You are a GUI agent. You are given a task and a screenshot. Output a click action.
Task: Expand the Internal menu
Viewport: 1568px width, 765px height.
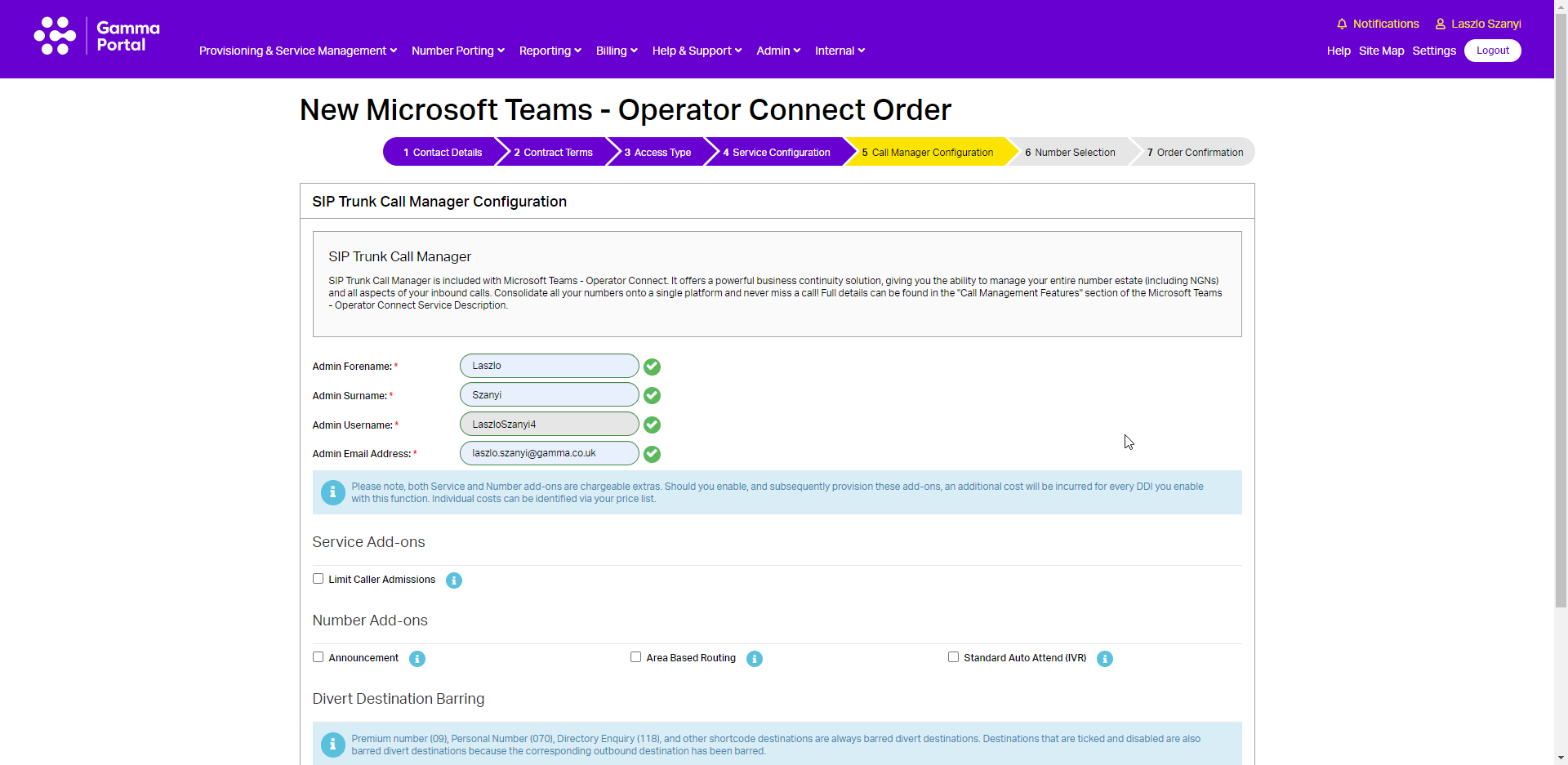(840, 51)
